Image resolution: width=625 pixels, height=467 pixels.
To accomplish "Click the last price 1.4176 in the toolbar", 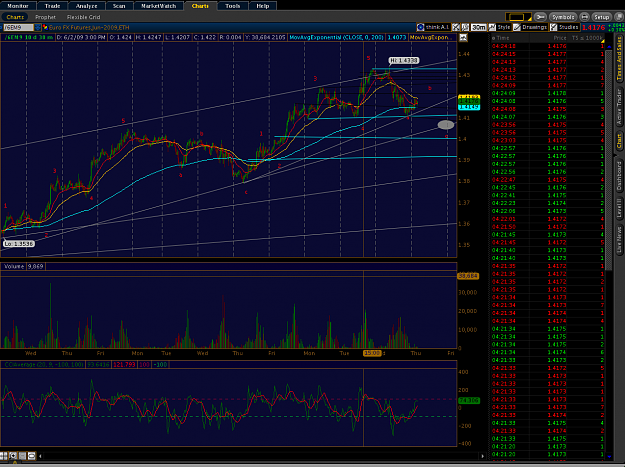I will [x=593, y=27].
